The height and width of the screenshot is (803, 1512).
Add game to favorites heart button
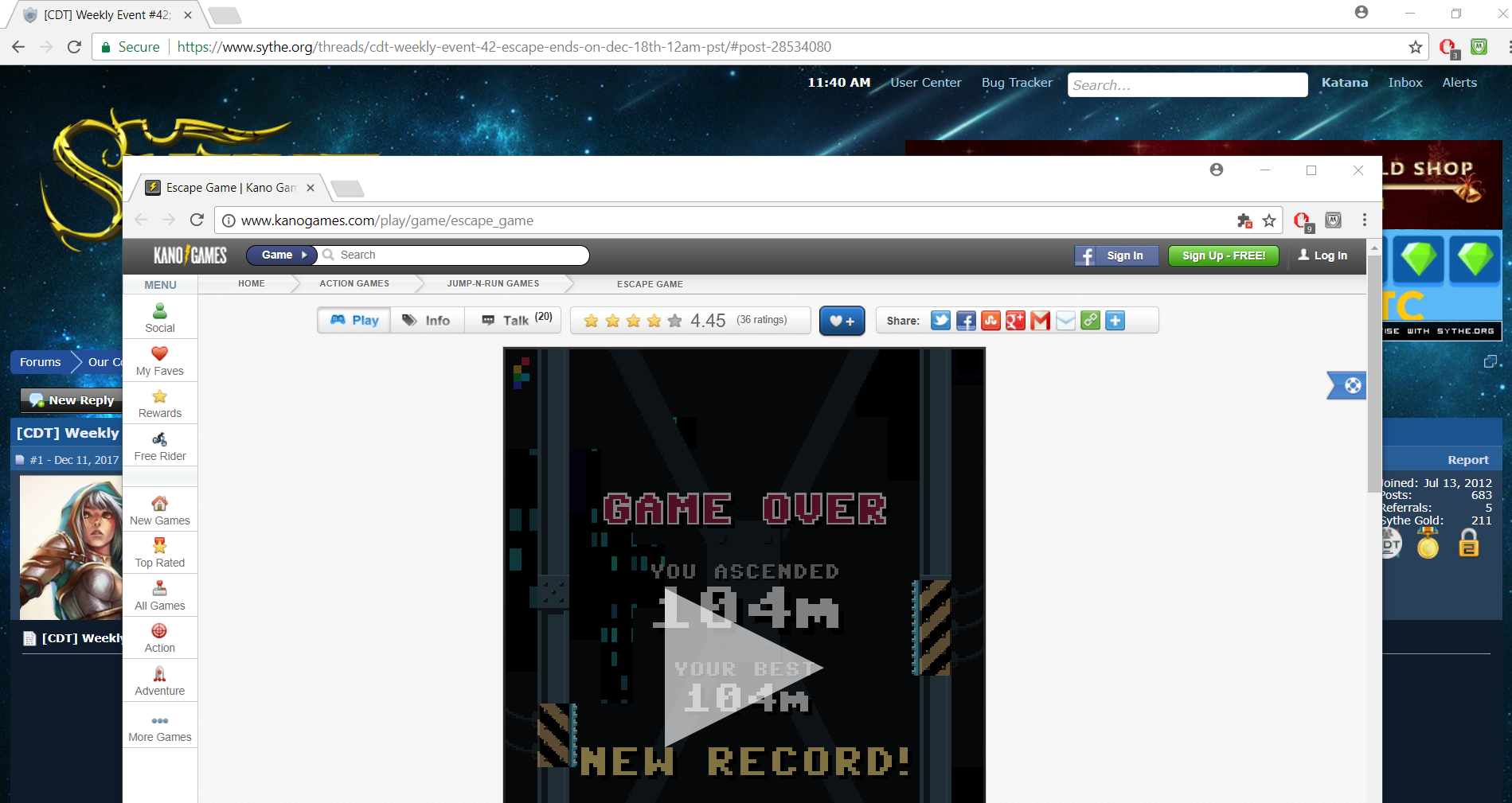tap(842, 321)
